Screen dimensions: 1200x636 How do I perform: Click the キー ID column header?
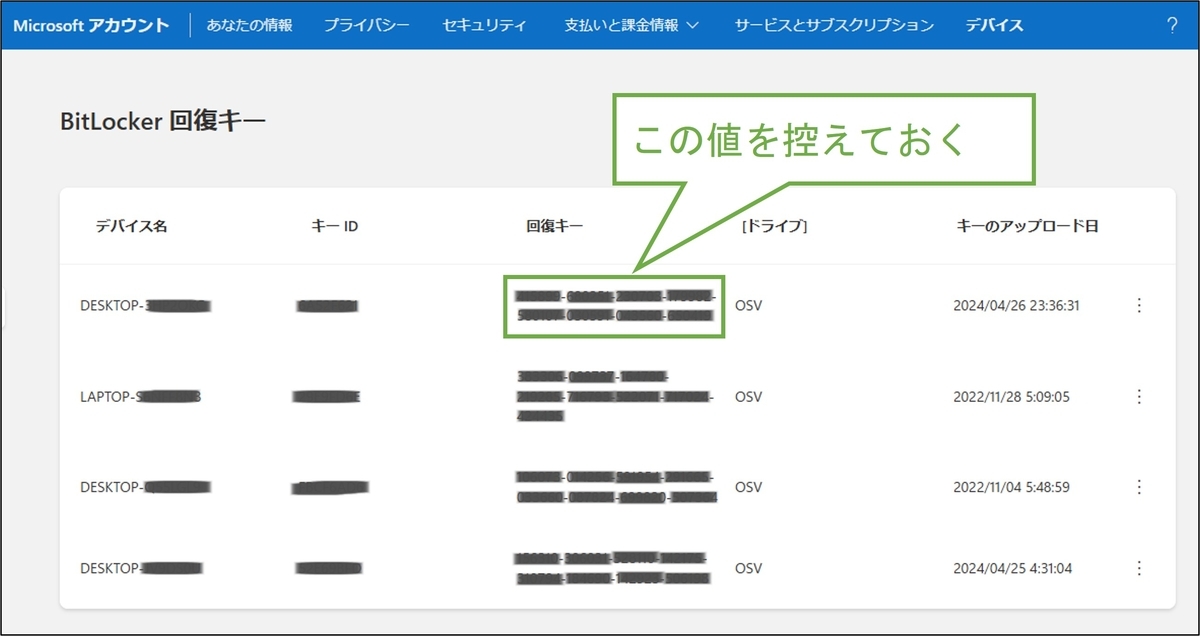coord(335,226)
